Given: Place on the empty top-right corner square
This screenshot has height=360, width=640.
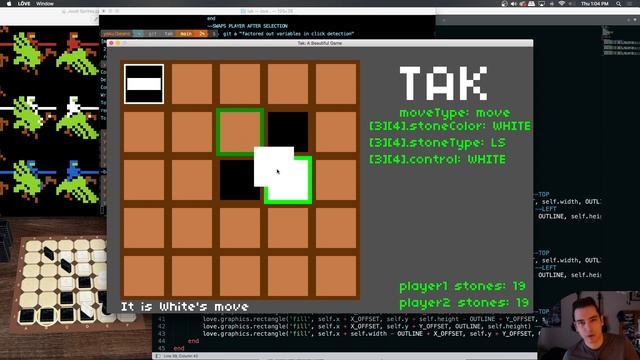Looking at the screenshot, I should 336,84.
